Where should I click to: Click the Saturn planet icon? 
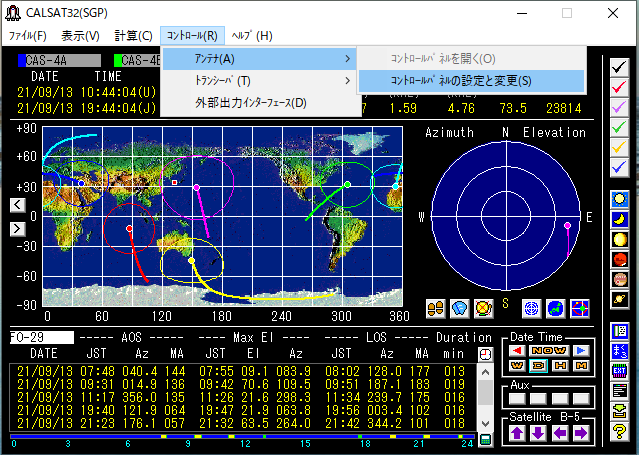click(619, 300)
